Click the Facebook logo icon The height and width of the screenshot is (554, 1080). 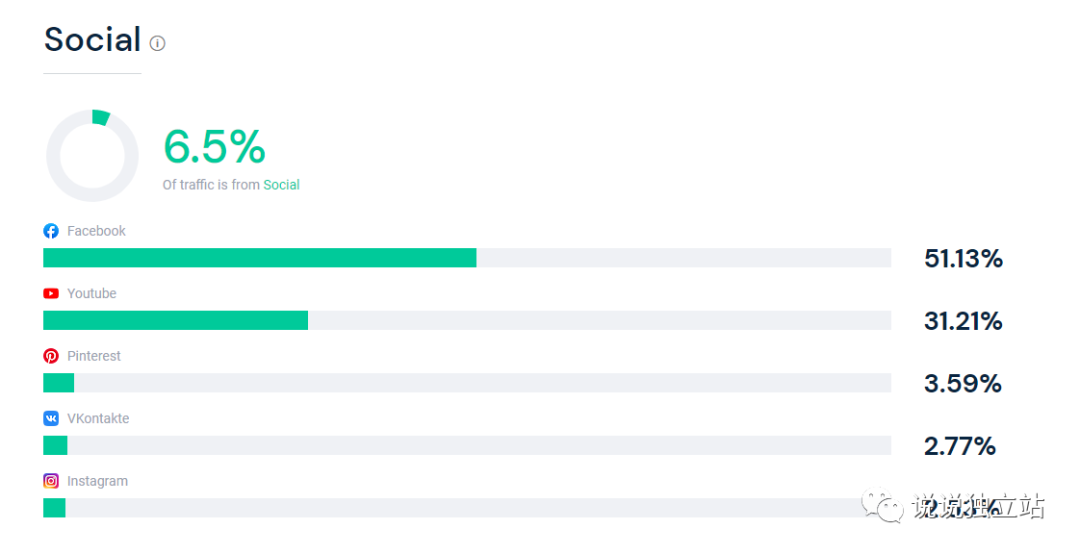point(51,231)
